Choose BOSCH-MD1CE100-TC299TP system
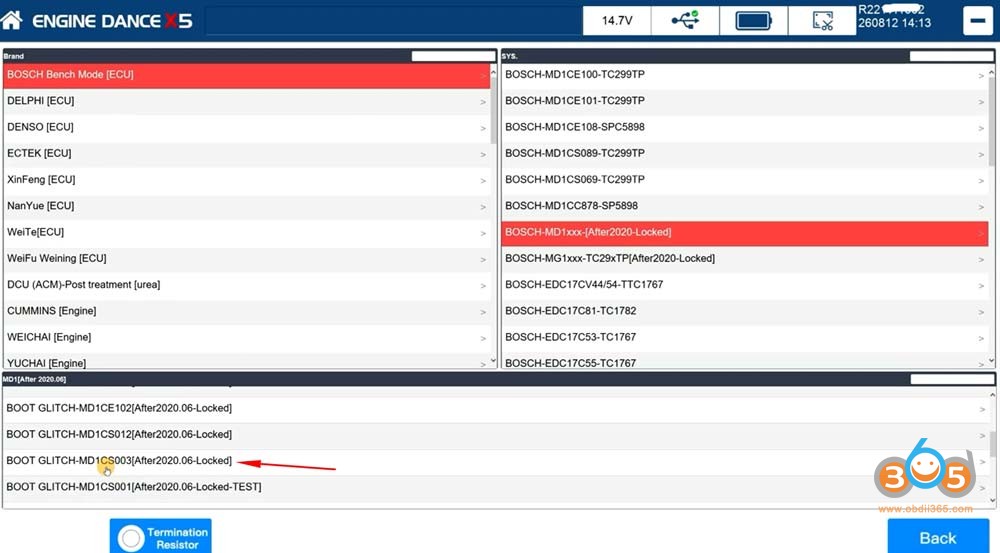 coord(744,75)
